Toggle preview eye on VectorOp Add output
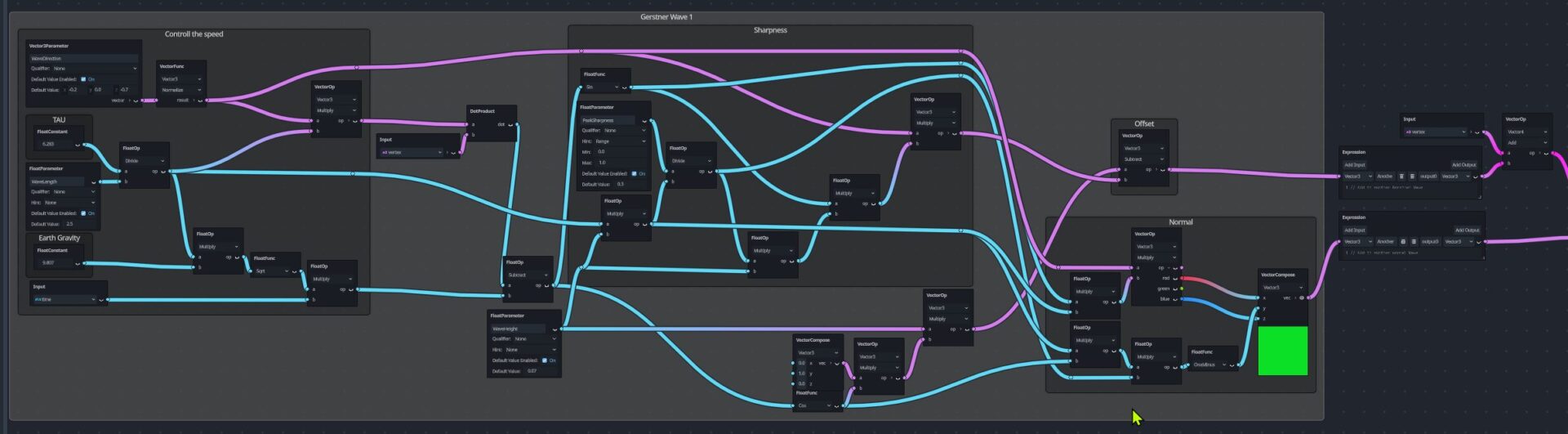 point(1546,153)
